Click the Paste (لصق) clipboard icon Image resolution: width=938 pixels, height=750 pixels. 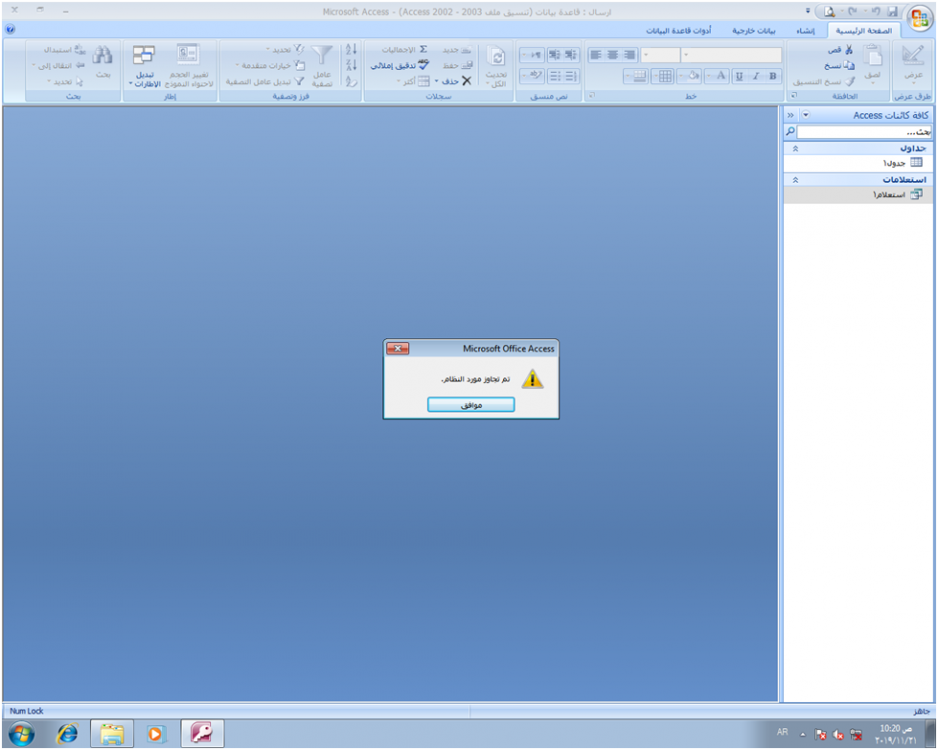click(873, 58)
